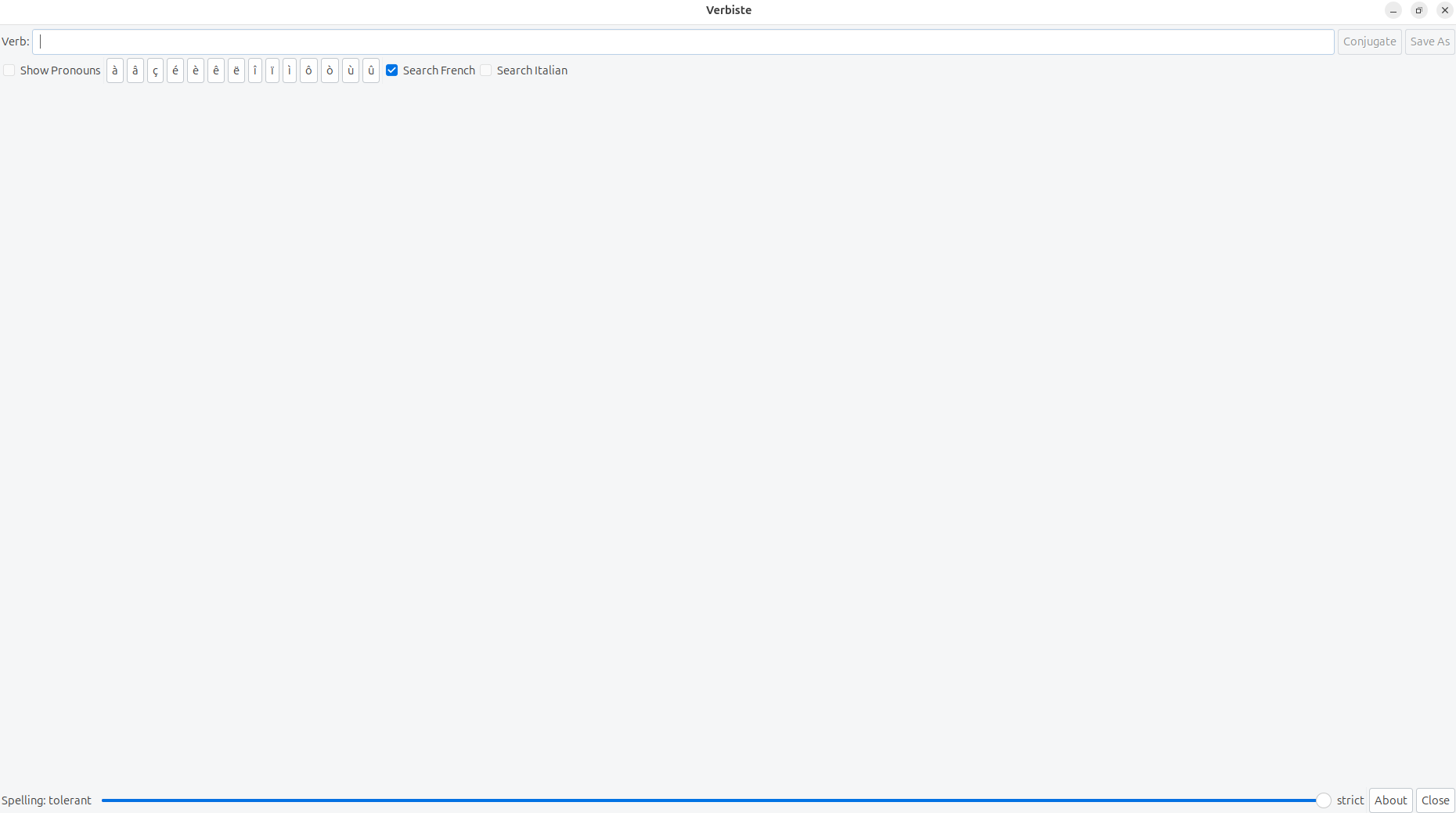Click the Save As button
The width and height of the screenshot is (1456, 813).
[x=1429, y=42]
